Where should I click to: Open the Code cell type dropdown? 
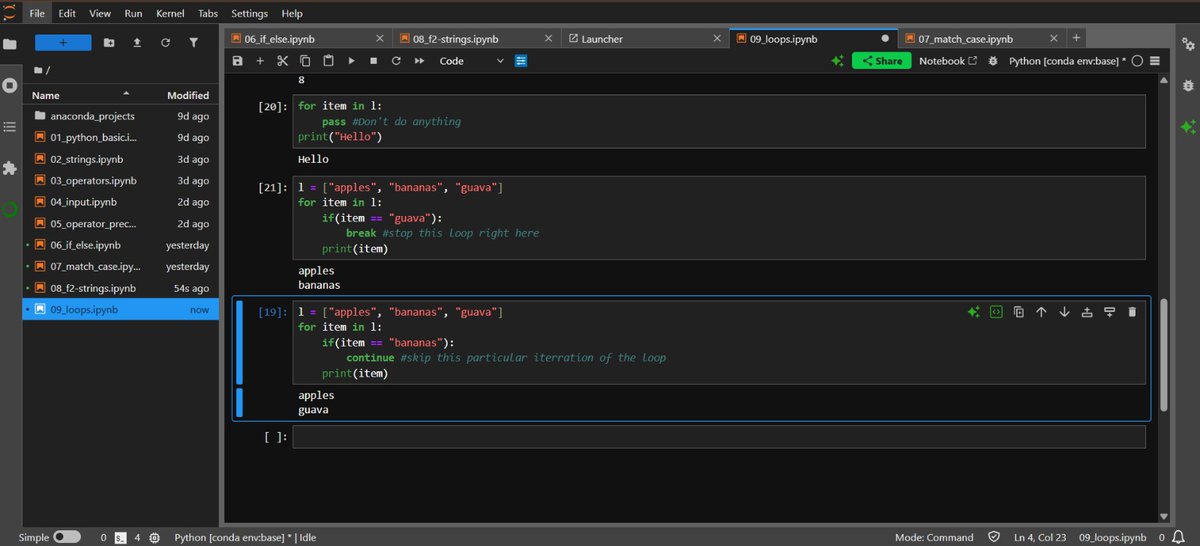tap(472, 61)
